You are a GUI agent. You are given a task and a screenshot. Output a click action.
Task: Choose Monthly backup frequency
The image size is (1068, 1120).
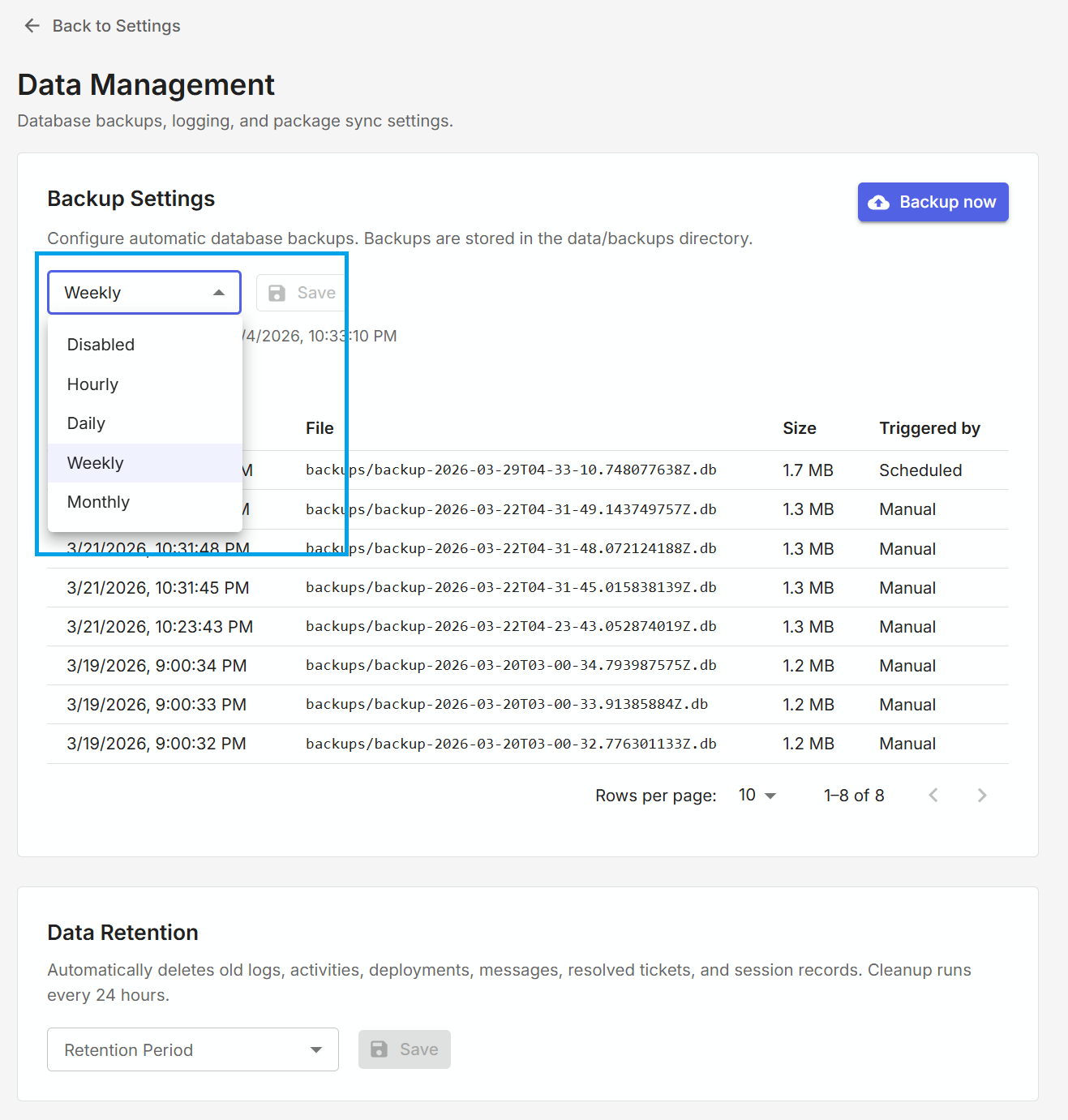(99, 502)
